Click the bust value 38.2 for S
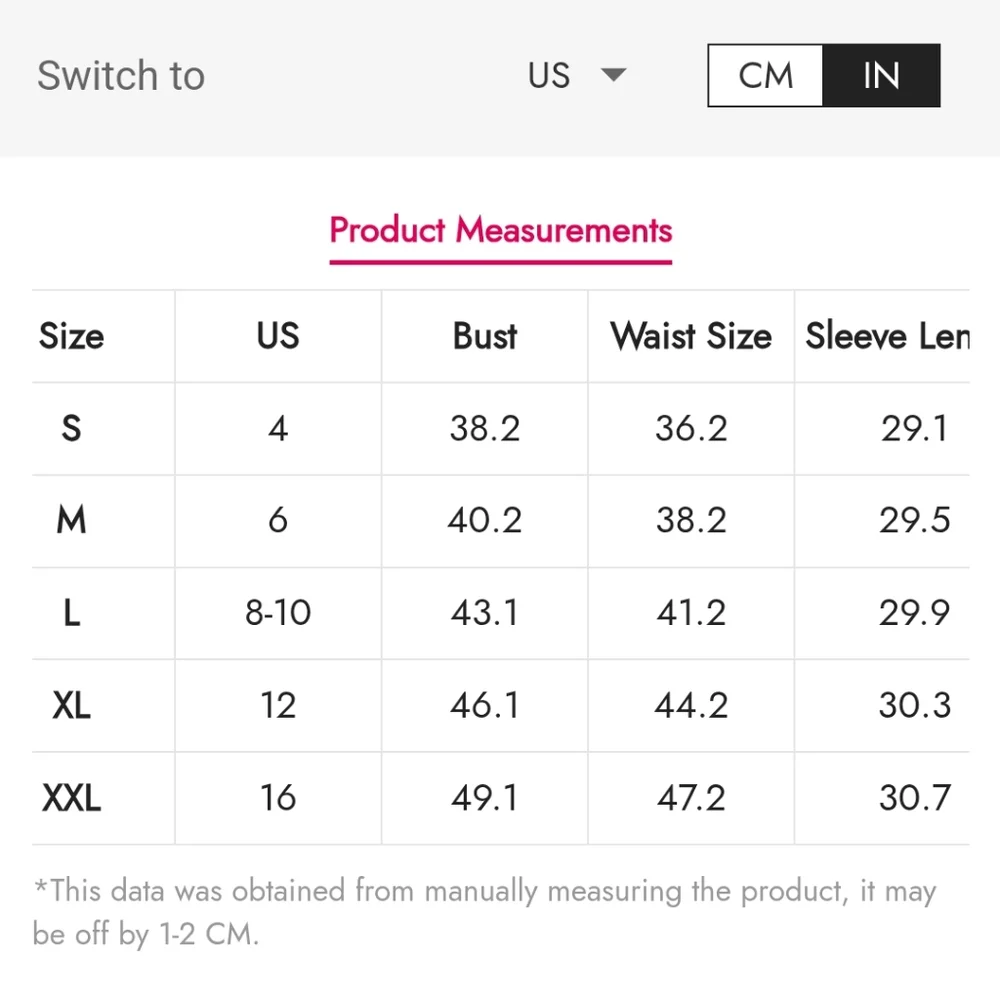Screen dimensions: 1000x1000 [485, 429]
